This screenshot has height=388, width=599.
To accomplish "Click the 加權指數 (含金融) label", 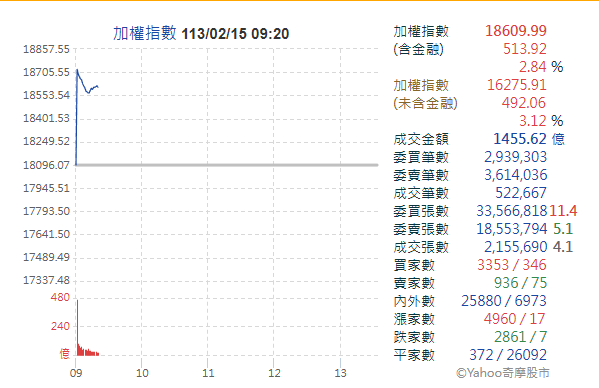I will (421, 40).
